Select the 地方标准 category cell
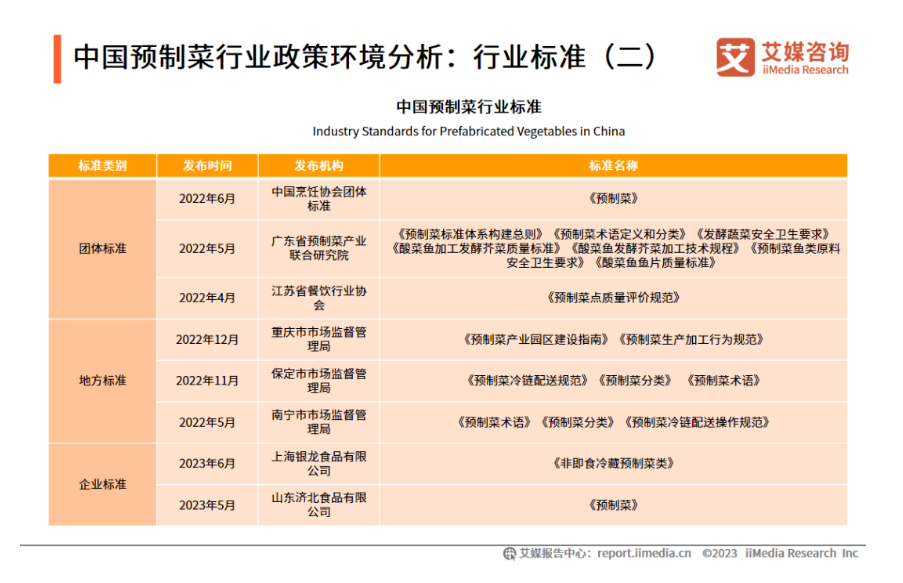Image resolution: width=903 pixels, height=583 pixels. [102, 381]
